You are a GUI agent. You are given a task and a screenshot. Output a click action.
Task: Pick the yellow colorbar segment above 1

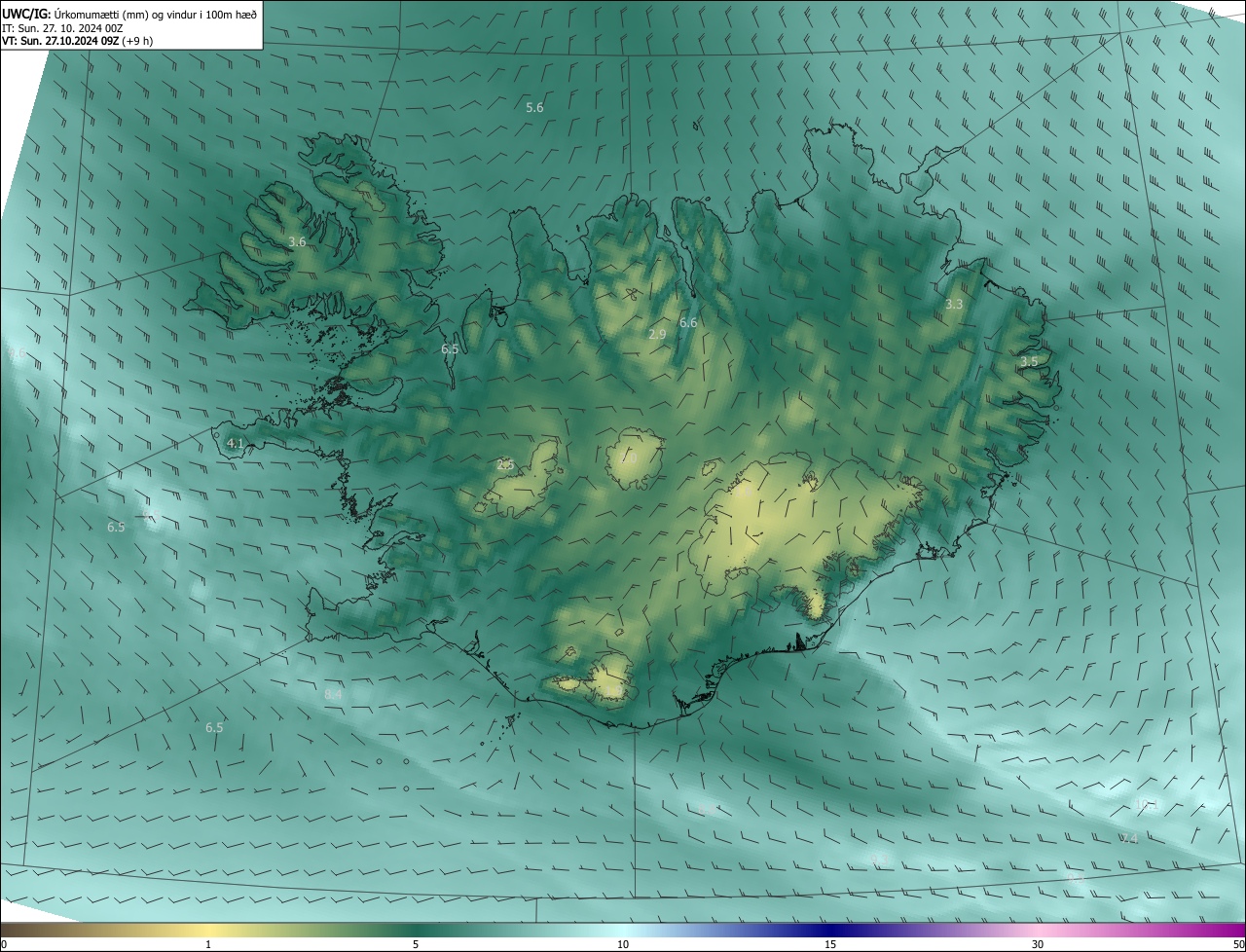tap(208, 930)
